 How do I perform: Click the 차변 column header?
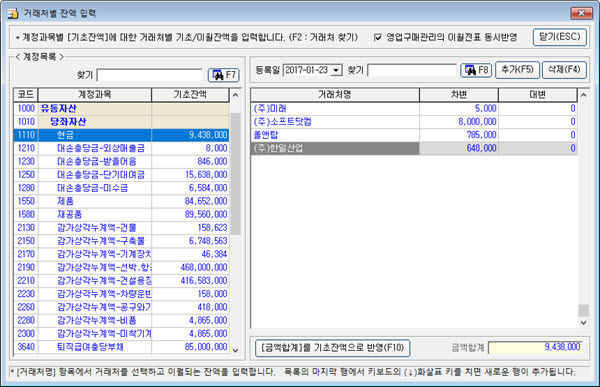(x=459, y=95)
